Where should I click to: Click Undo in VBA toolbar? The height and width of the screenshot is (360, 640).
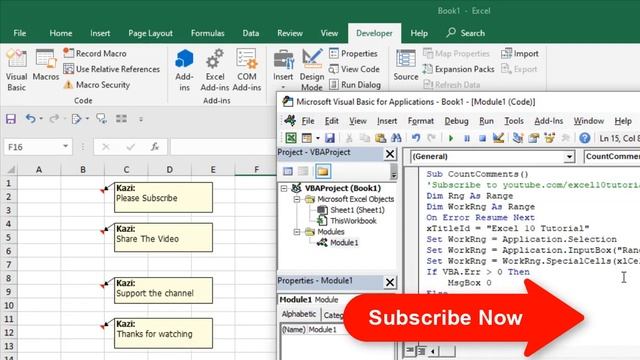(416, 138)
